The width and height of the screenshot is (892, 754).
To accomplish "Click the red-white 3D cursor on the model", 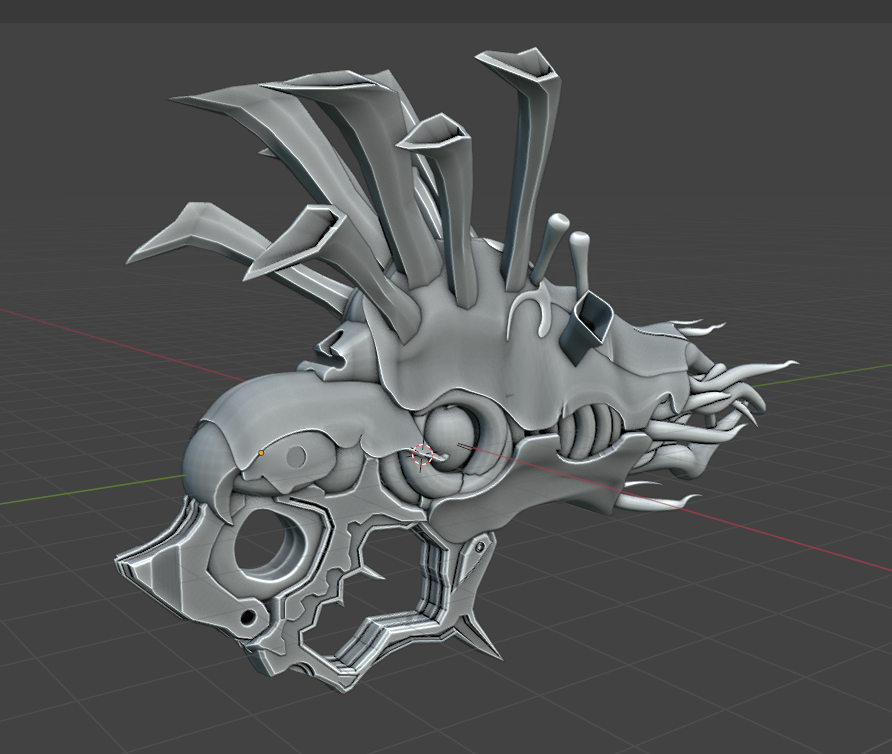I will tap(422, 454).
